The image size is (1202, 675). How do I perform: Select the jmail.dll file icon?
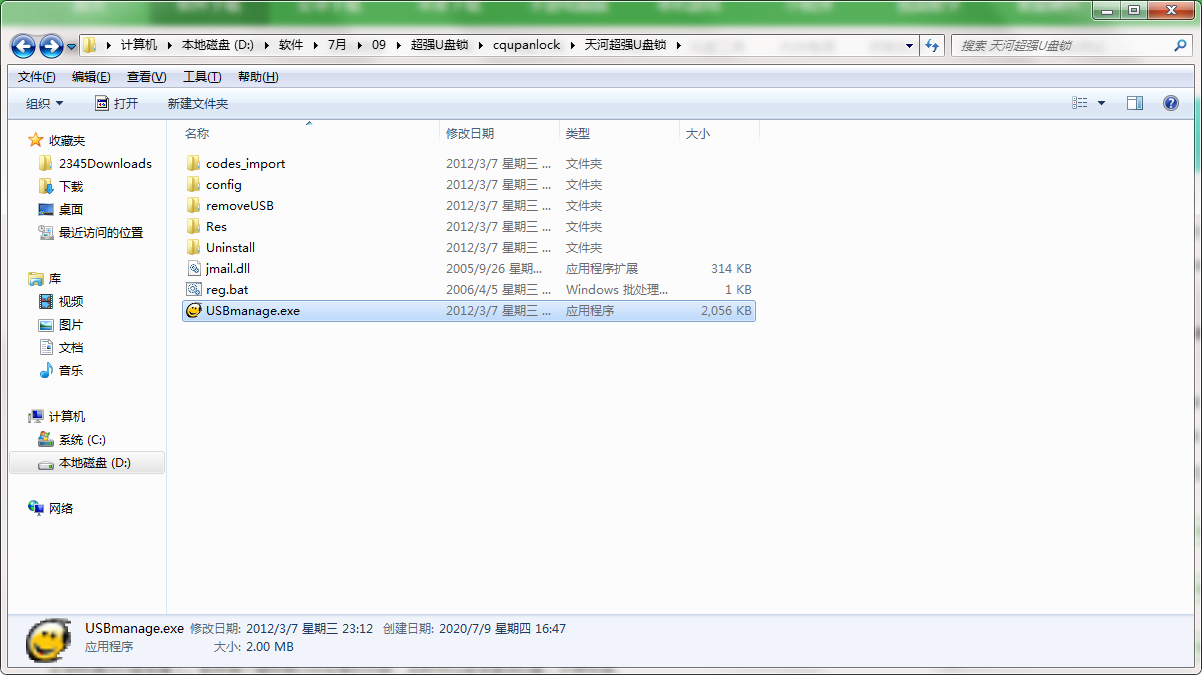(194, 268)
